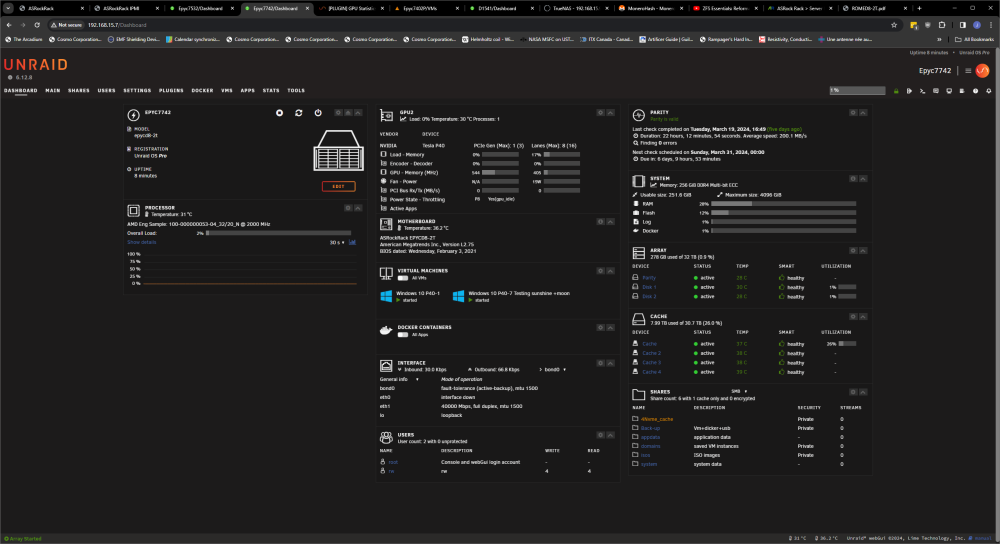The image size is (1000, 544).
Task: Click the Unraid logo
Action: (x=36, y=64)
